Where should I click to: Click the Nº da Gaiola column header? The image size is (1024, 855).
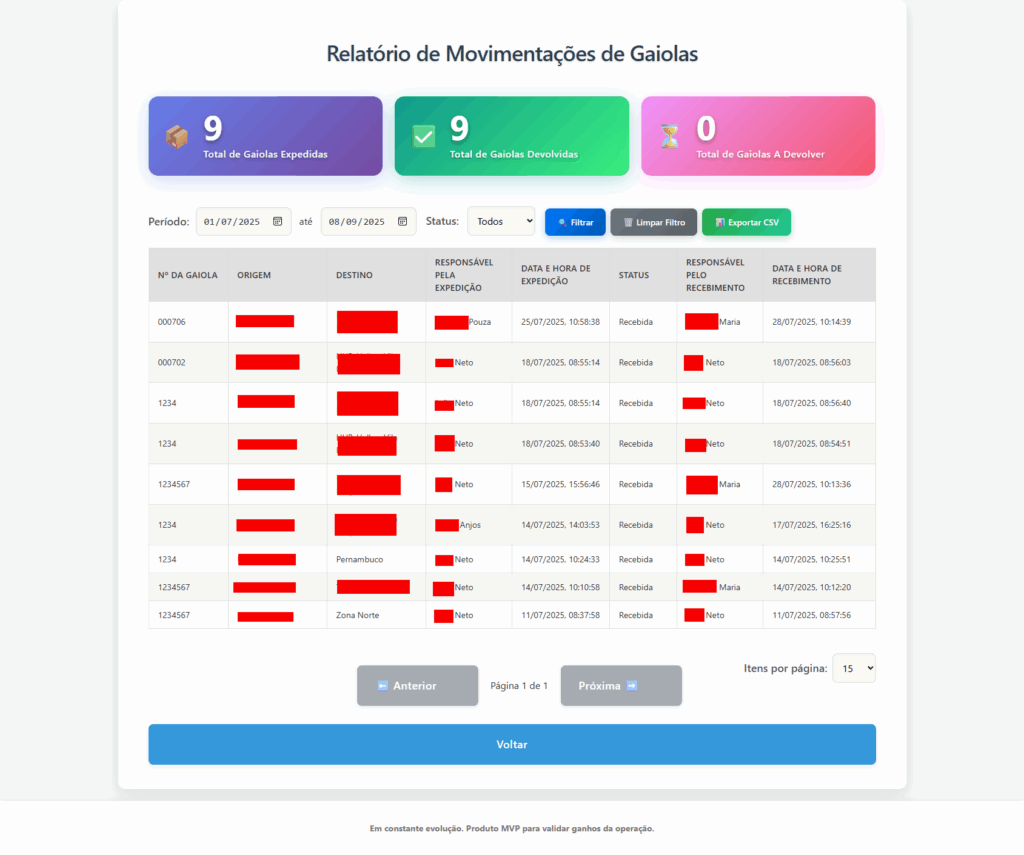pos(188,275)
